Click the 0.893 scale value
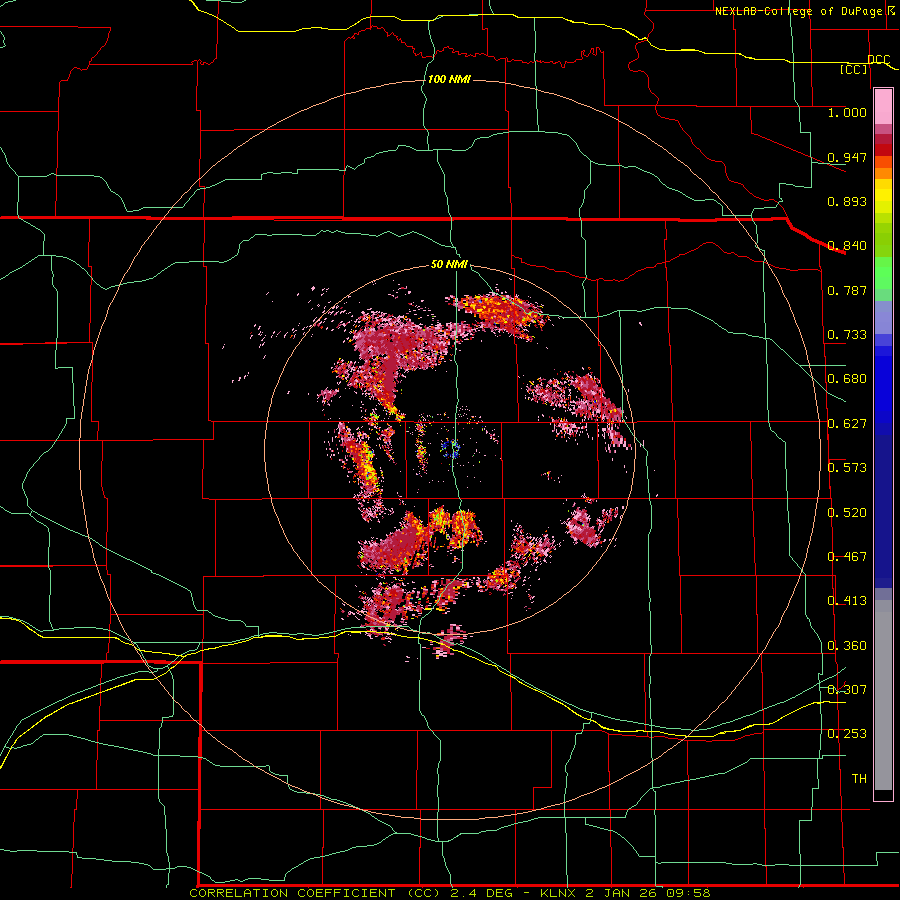This screenshot has height=900, width=900. [847, 201]
